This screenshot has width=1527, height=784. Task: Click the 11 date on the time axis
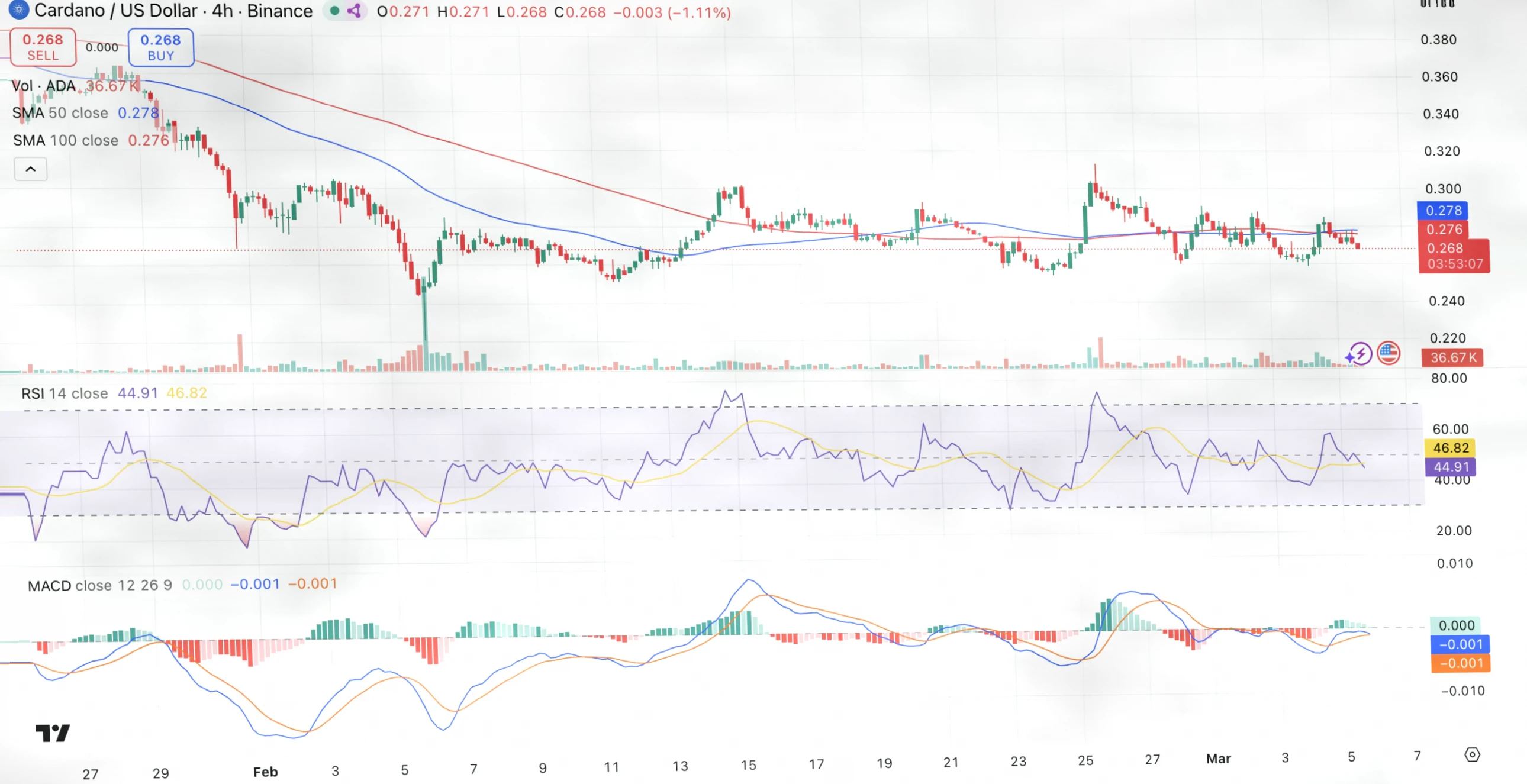[x=611, y=767]
